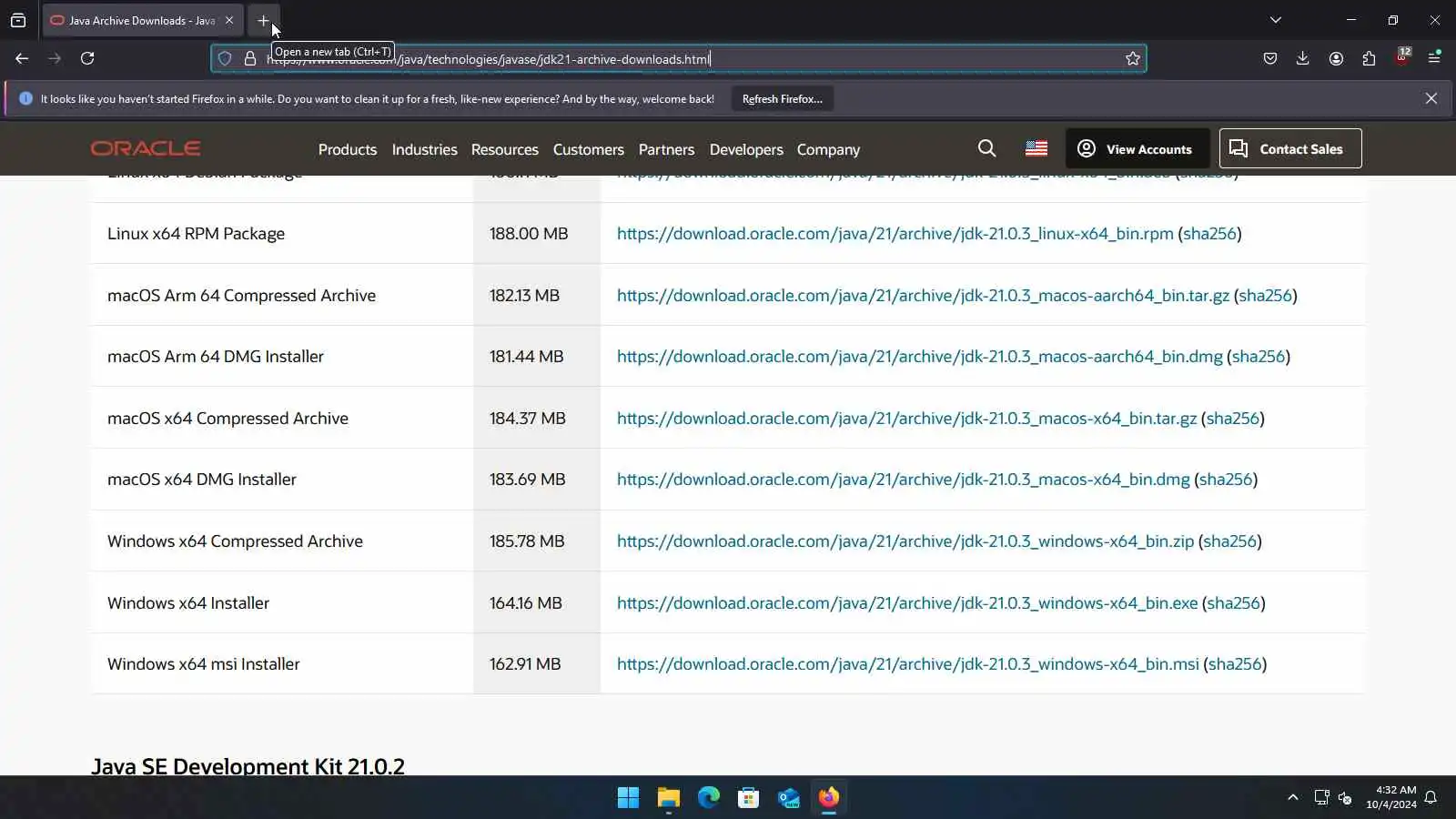Open the Developers menu
This screenshot has height=819, width=1456.
746,149
